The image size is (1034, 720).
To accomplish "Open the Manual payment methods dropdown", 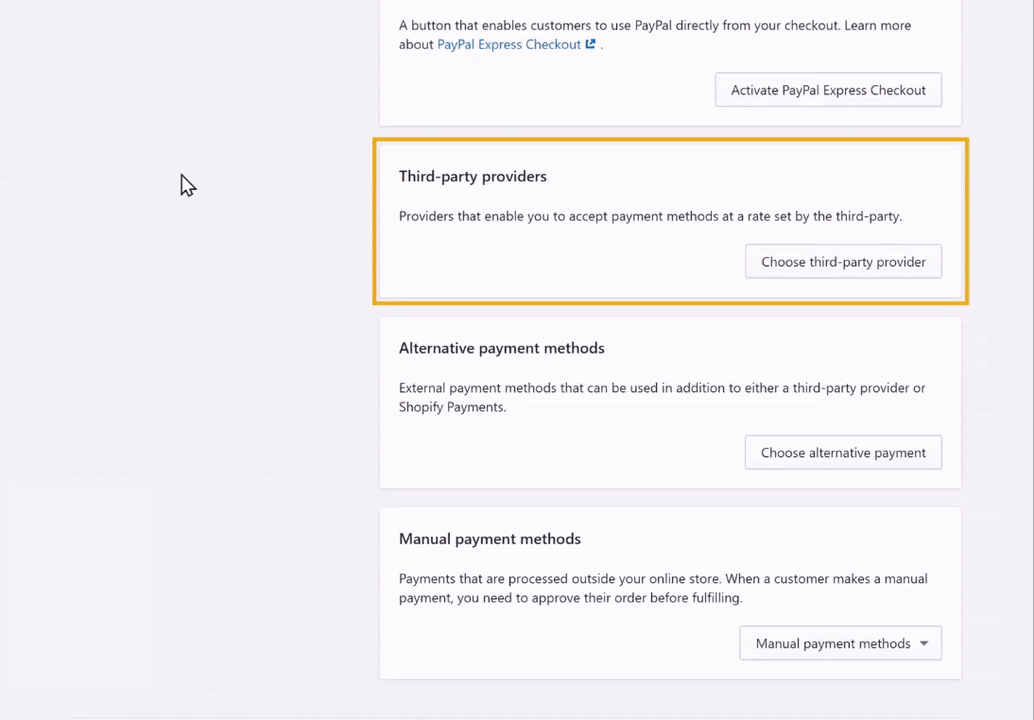I will (840, 644).
